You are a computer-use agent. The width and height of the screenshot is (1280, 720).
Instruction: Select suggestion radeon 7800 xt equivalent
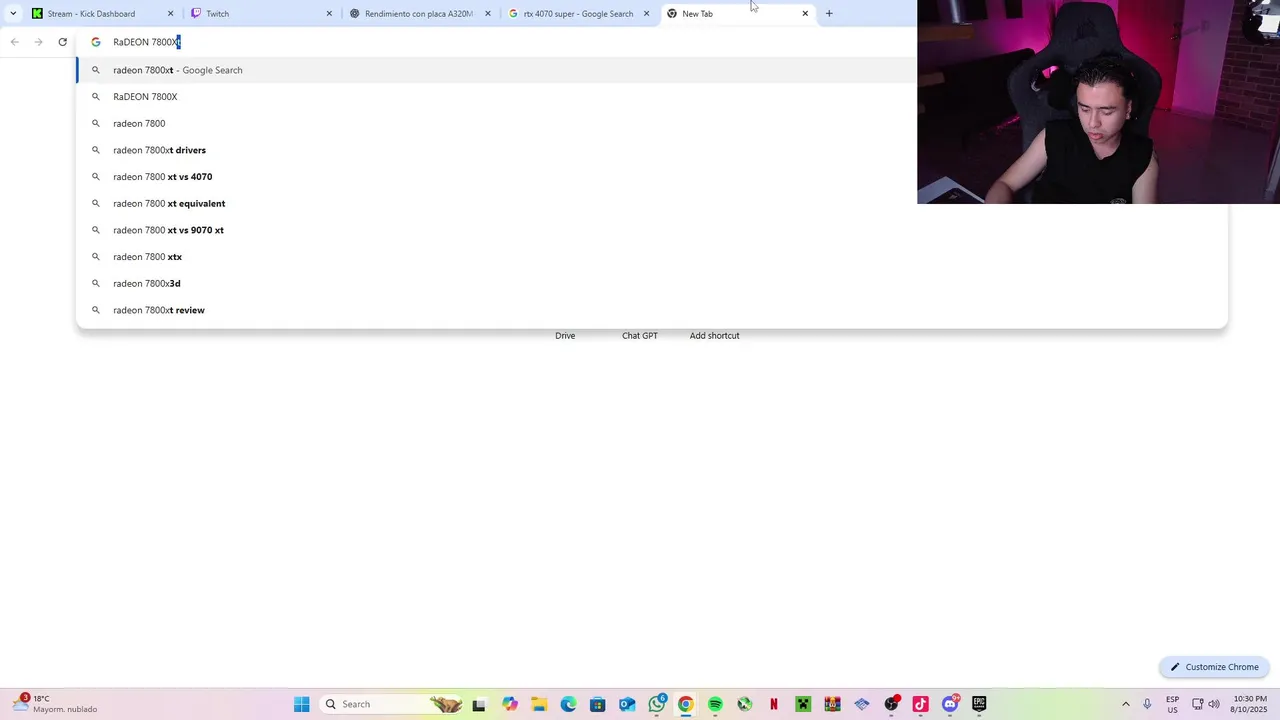651,203
